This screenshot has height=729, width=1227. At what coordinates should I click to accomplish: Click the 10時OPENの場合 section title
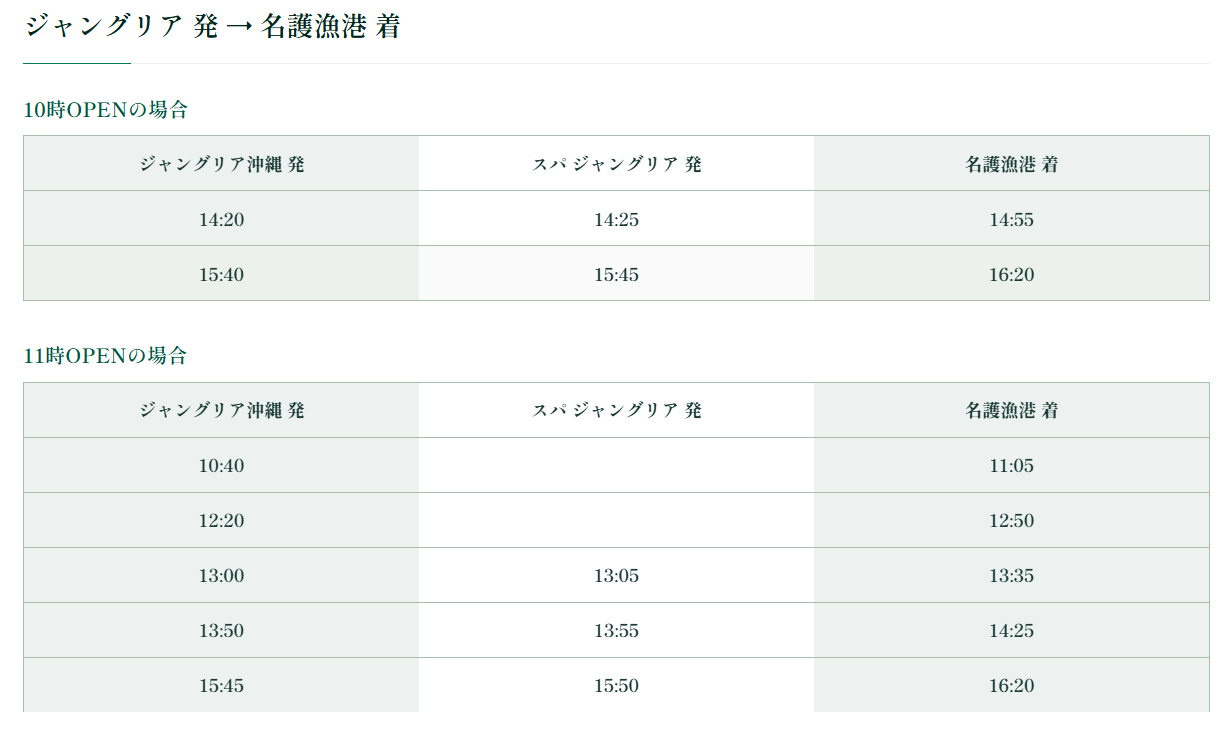pyautogui.click(x=105, y=110)
